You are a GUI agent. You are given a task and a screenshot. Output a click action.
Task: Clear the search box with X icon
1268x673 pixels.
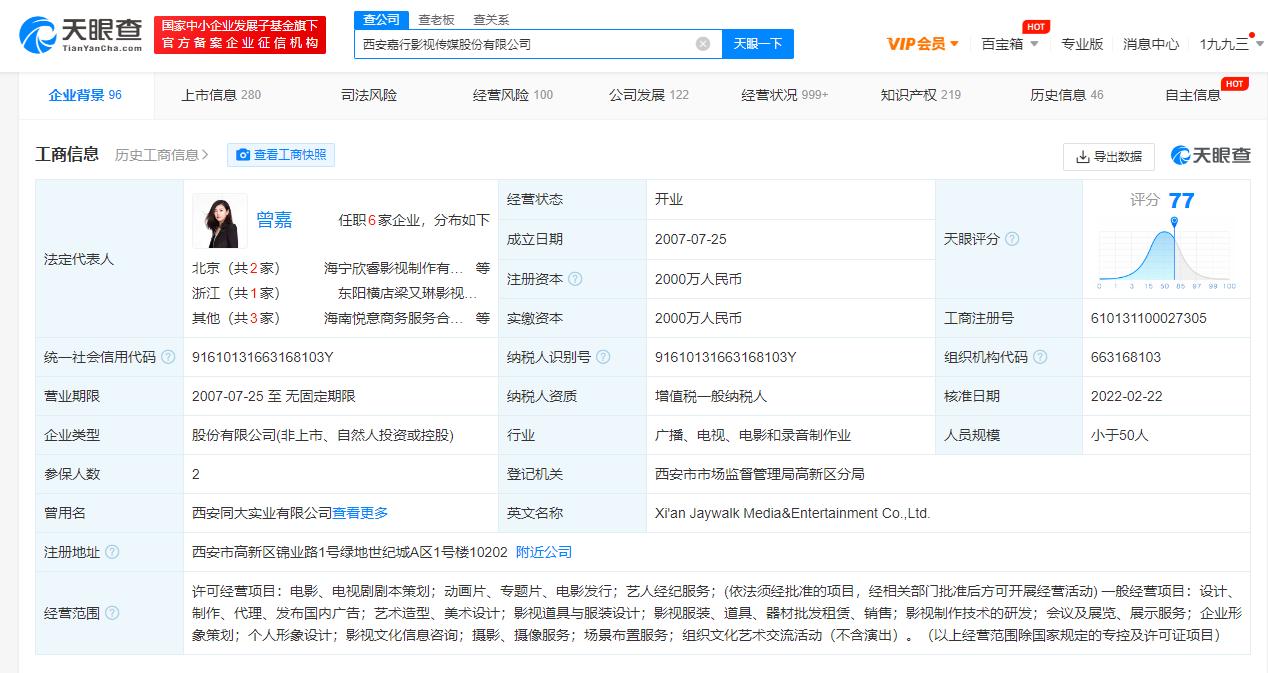click(x=703, y=44)
